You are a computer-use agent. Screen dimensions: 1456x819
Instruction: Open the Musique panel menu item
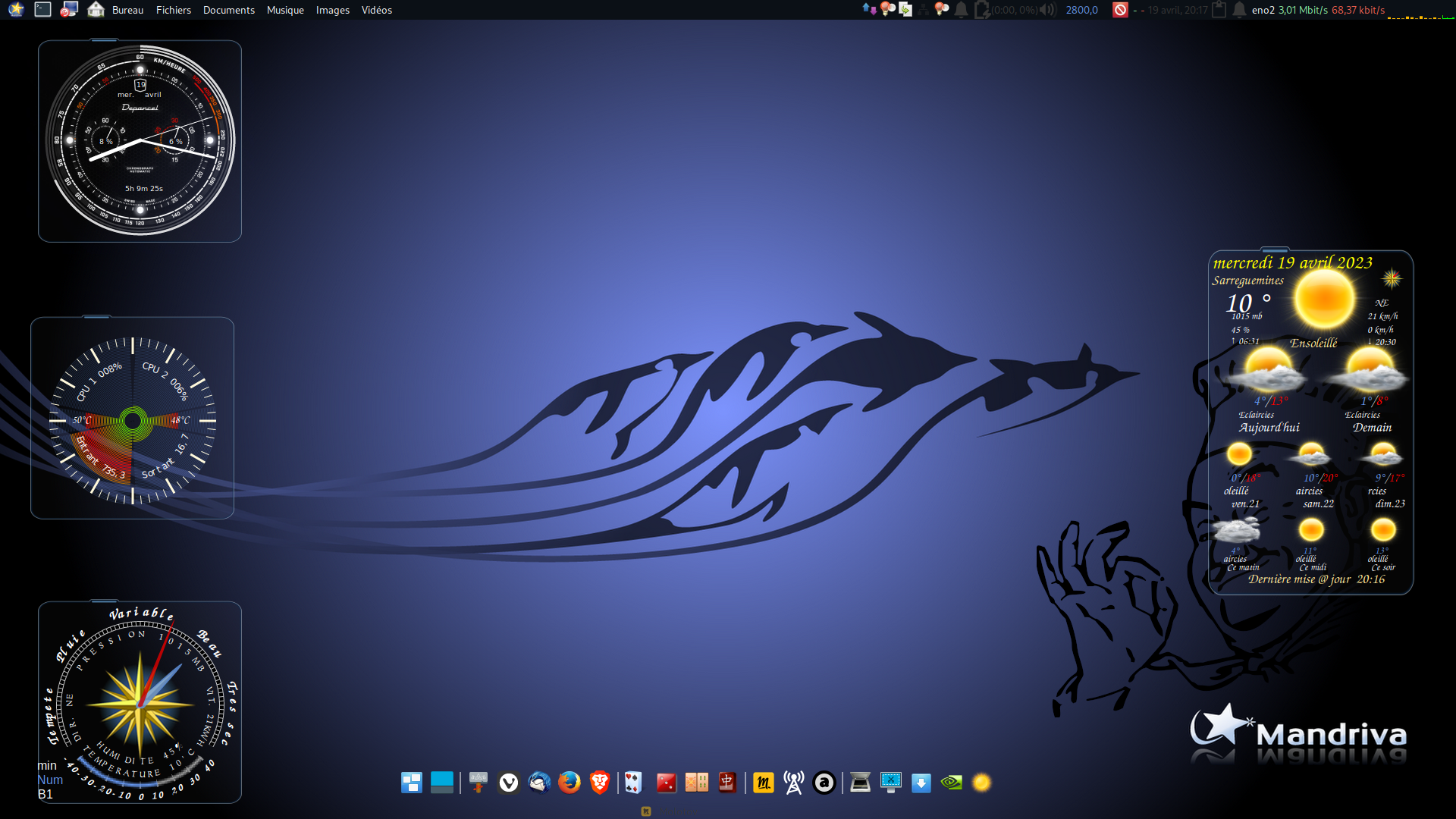pos(285,10)
